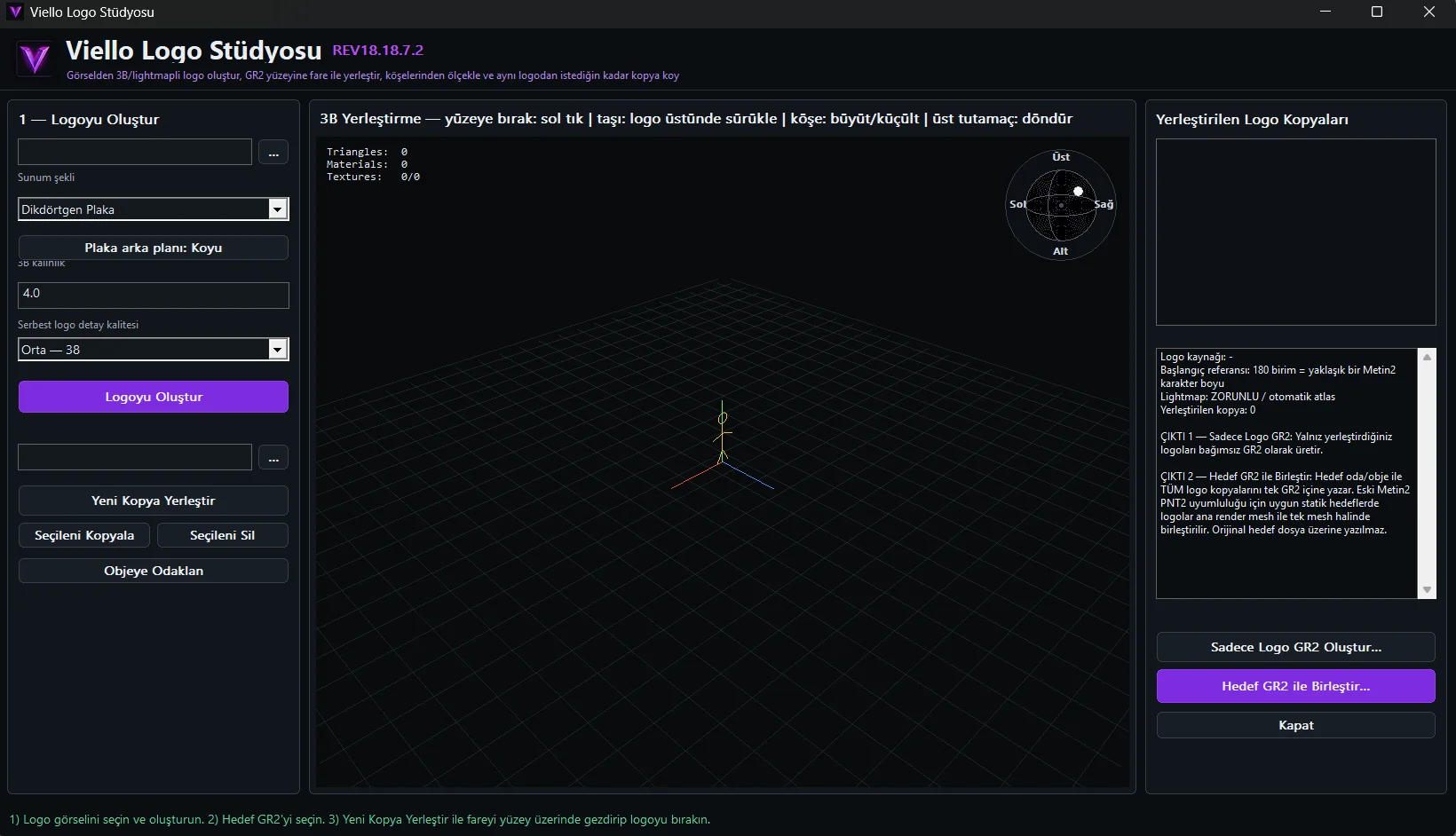Image resolution: width=1456 pixels, height=836 pixels.
Task: Click Hedef GR2 ile Birleştir...
Action: click(x=1296, y=686)
